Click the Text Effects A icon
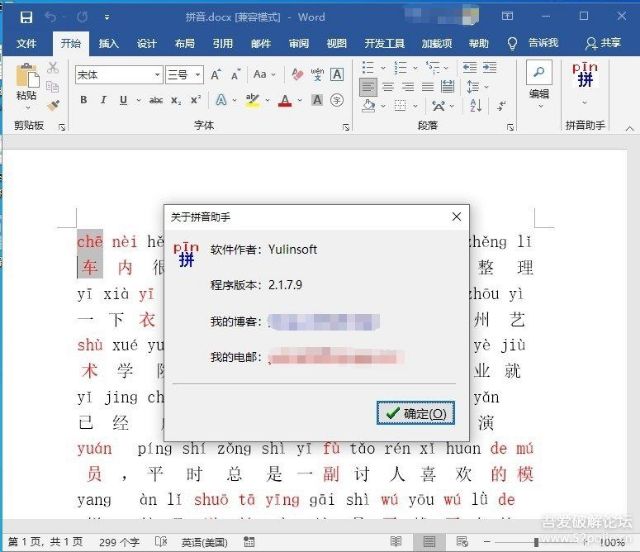This screenshot has height=552, width=640. [x=221, y=100]
